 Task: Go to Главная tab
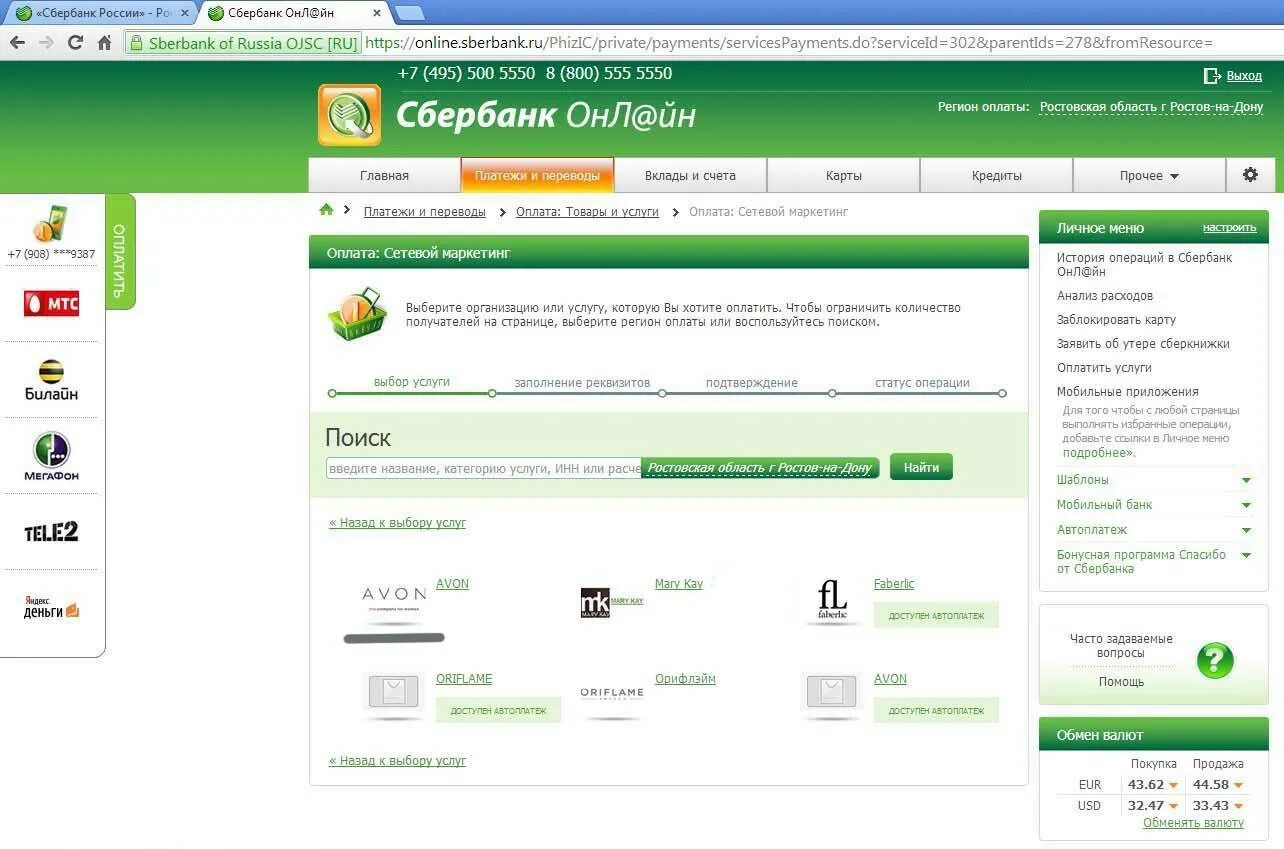click(384, 175)
